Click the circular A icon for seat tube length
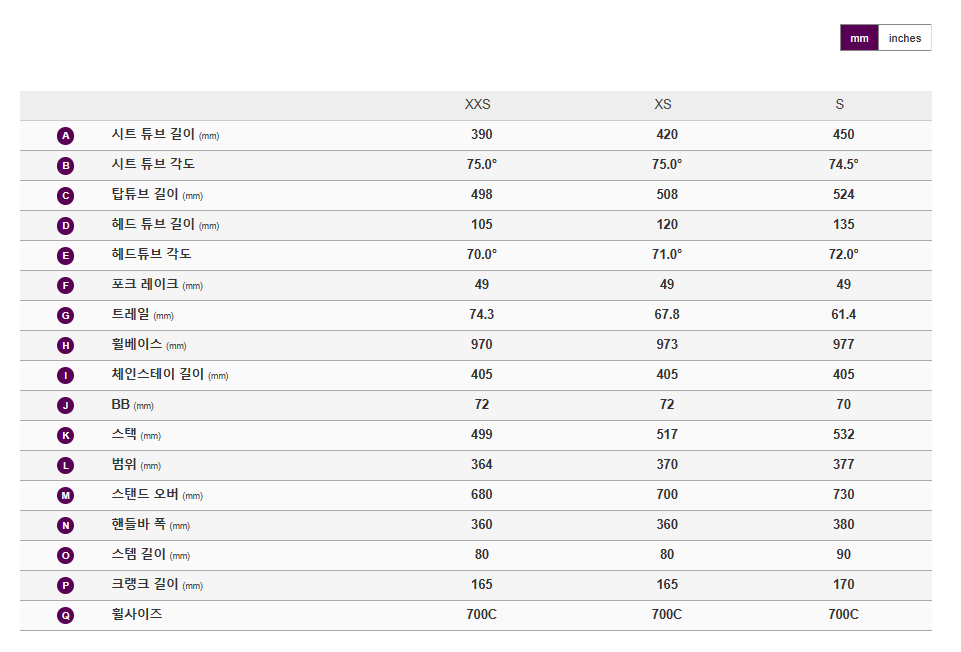961x652 pixels. click(66, 136)
